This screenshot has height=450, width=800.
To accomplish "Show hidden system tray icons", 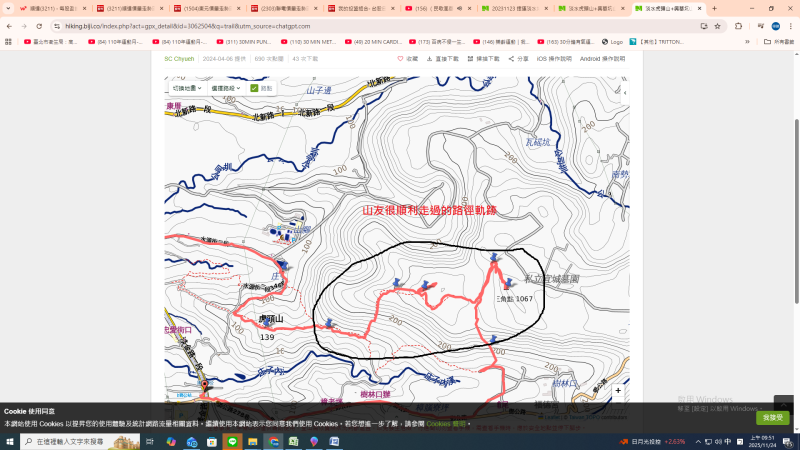I will [698, 442].
